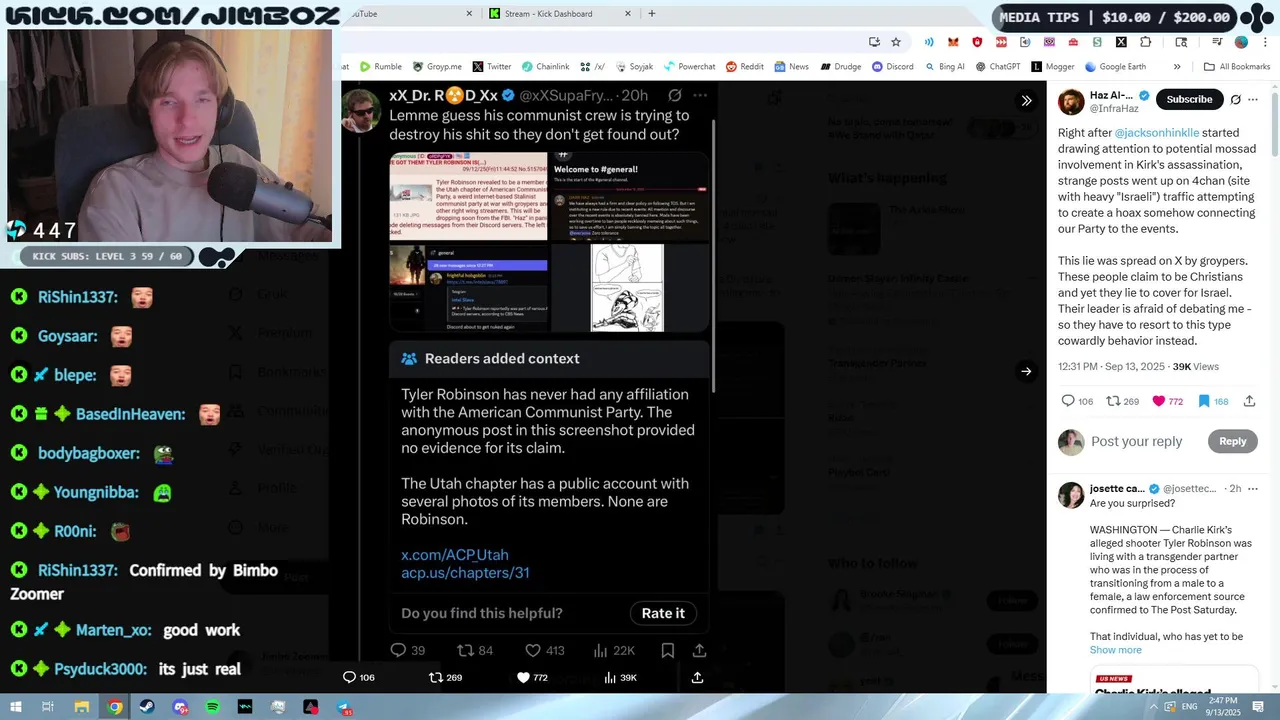Open the Bing AI bookmark
Screen dimensions: 1280x720
pos(944,67)
